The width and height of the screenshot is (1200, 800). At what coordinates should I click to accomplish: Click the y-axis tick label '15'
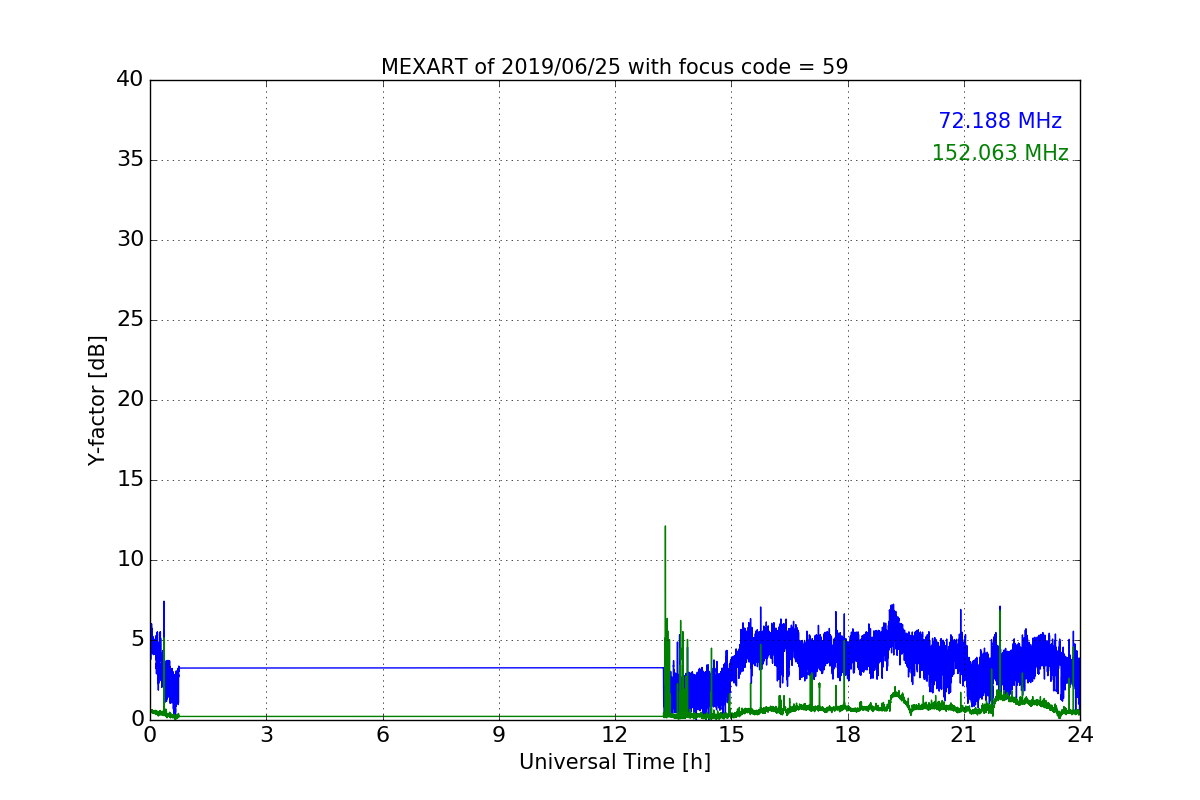tap(130, 480)
